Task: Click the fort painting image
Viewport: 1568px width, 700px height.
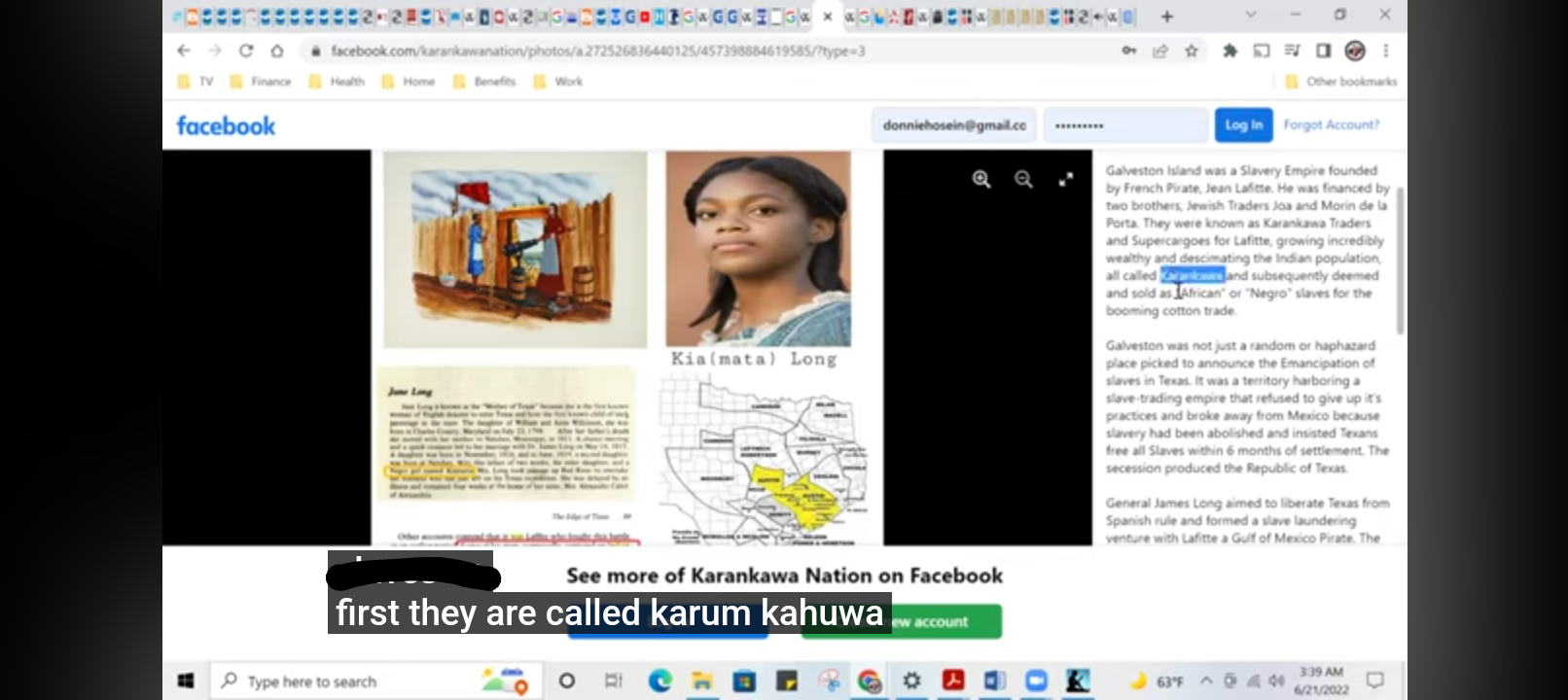Action: click(515, 249)
